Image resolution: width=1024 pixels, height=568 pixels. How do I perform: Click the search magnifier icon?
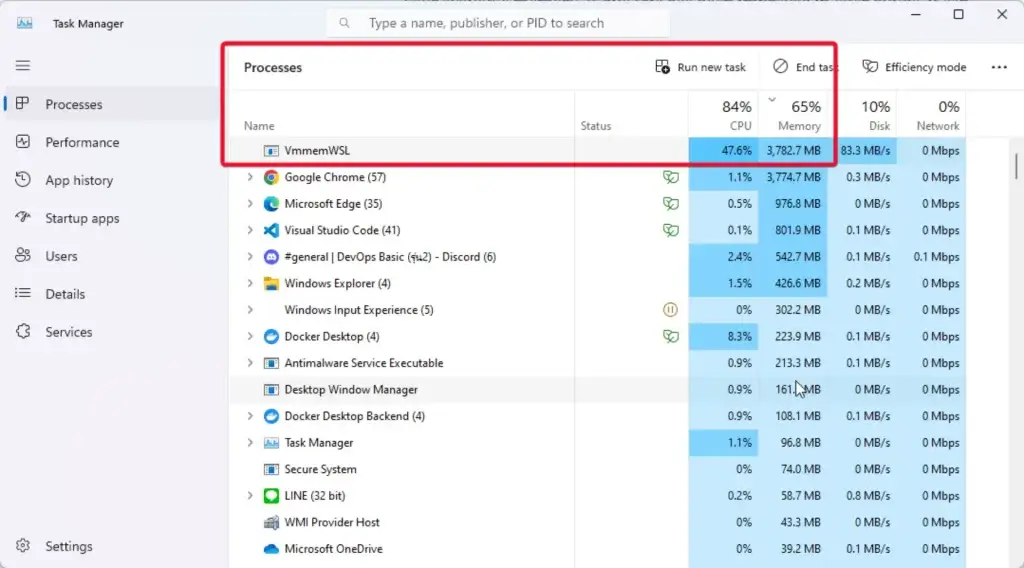[x=344, y=23]
